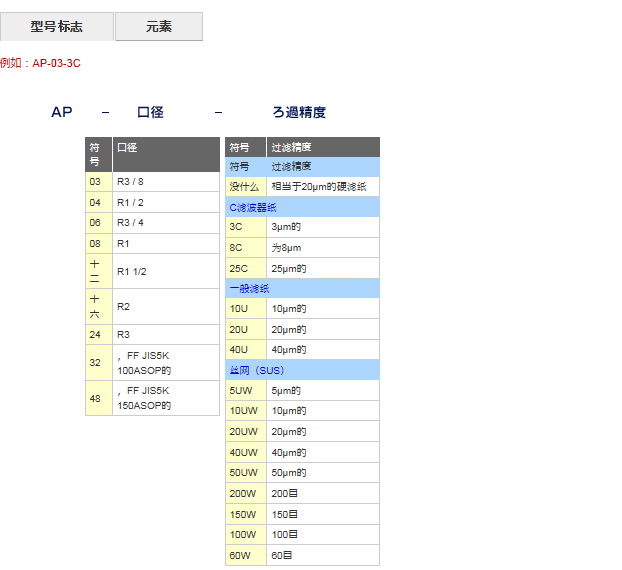Viewport: 622px width, 570px height.
Task: Click the 十六 symbol cell
Action: click(x=99, y=307)
